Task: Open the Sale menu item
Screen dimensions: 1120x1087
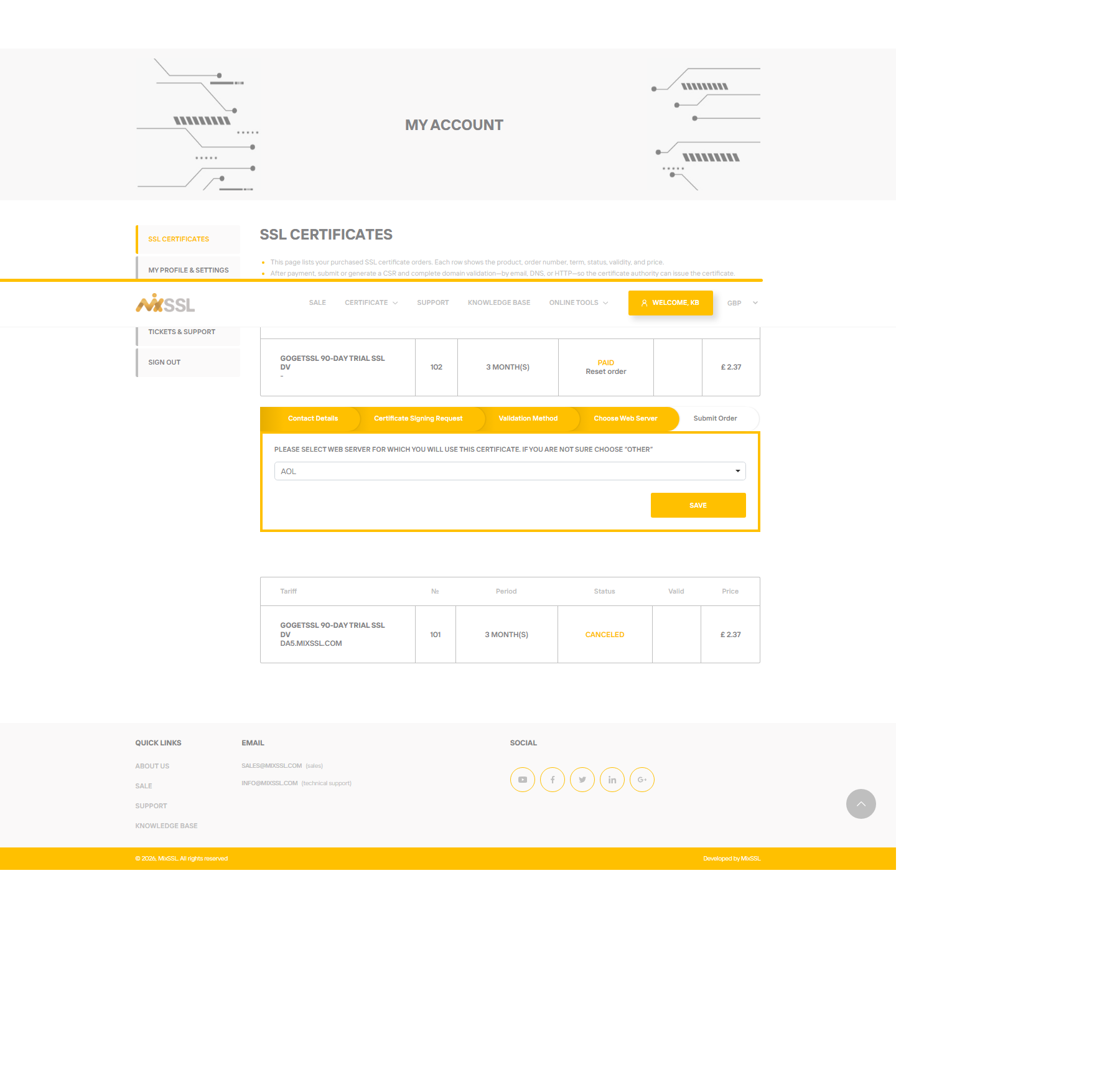Action: click(317, 303)
